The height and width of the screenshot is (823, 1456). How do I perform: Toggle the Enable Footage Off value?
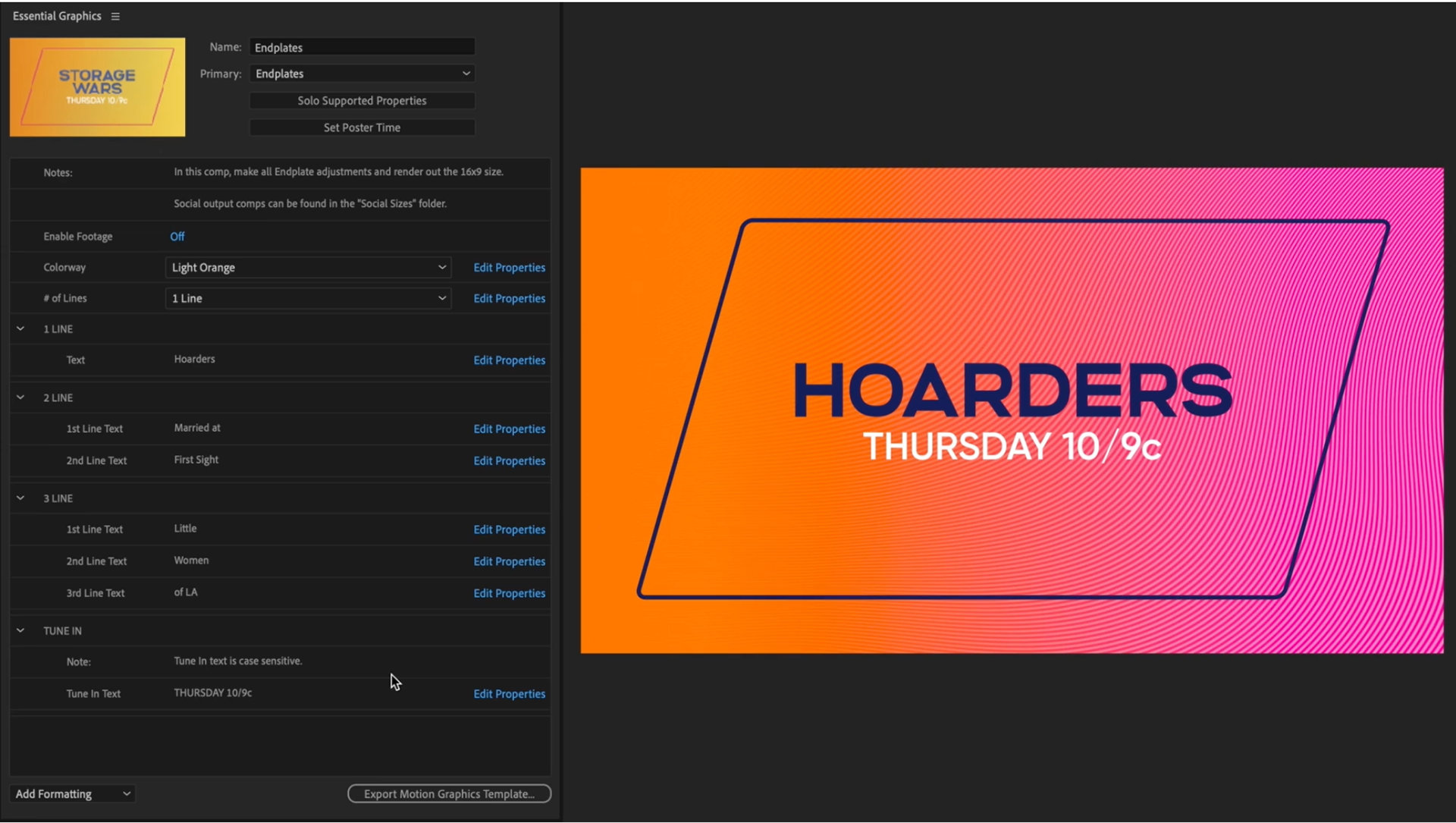pos(177,237)
